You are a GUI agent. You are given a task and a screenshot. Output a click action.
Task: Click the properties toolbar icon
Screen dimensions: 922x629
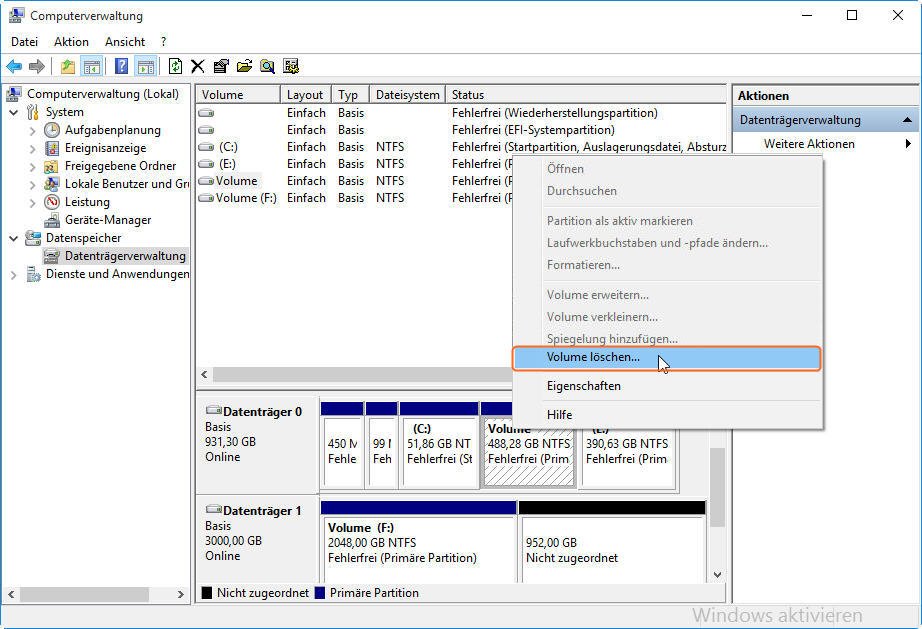point(221,66)
